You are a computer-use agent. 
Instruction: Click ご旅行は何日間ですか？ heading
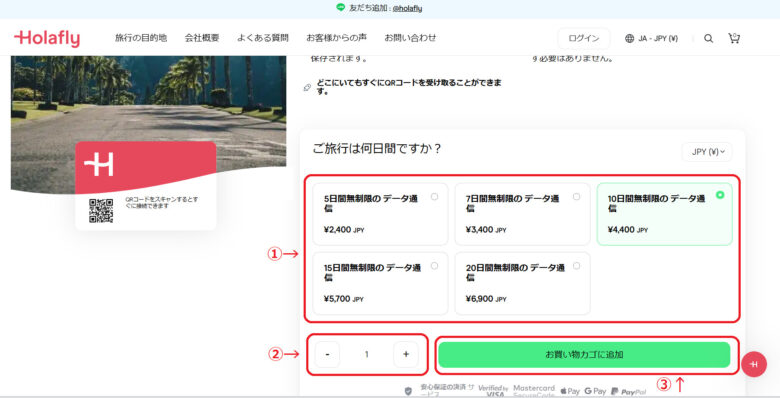coord(377,149)
